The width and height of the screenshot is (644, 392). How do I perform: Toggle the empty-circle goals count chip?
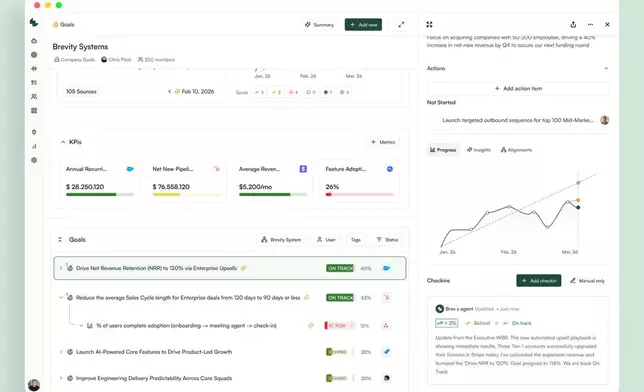pyautogui.click(x=310, y=92)
